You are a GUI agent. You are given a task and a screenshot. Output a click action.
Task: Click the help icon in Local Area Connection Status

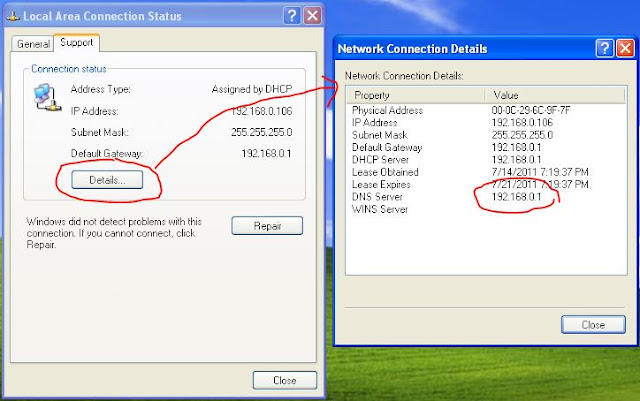[291, 16]
